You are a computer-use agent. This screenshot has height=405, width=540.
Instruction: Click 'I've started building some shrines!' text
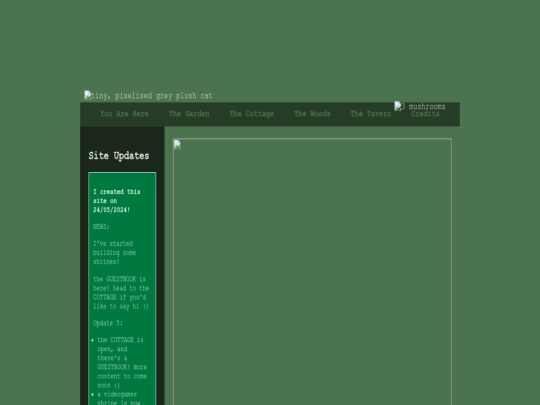click(x=114, y=253)
